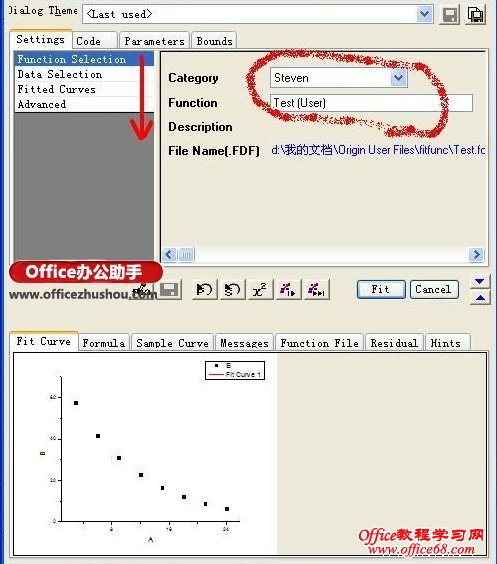Screen dimensions: 497x564
Task: Select Fitted Curves in the list
Action: pyautogui.click(x=84, y=89)
